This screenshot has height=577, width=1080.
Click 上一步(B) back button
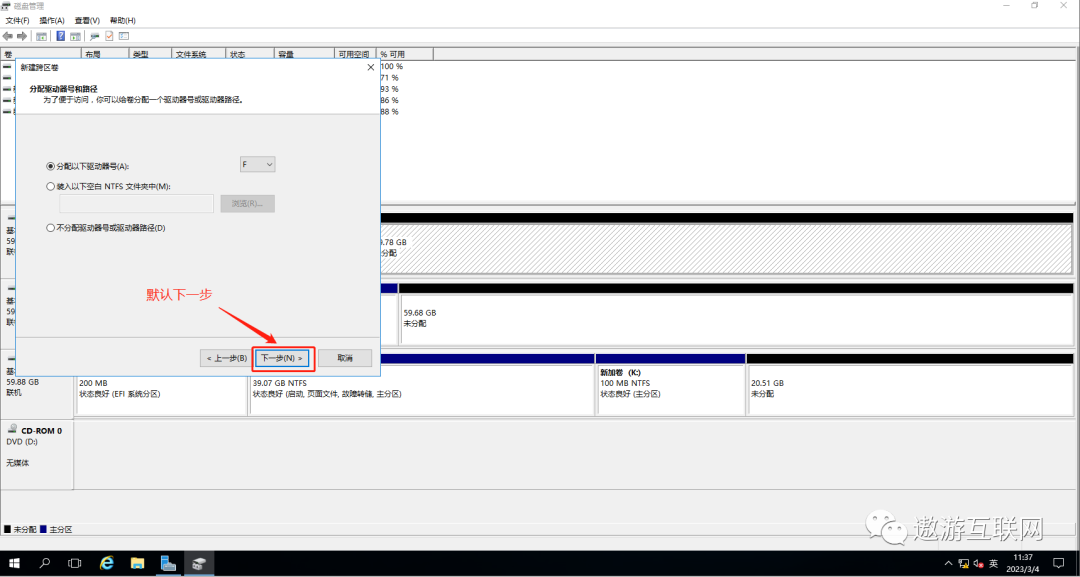click(x=227, y=358)
